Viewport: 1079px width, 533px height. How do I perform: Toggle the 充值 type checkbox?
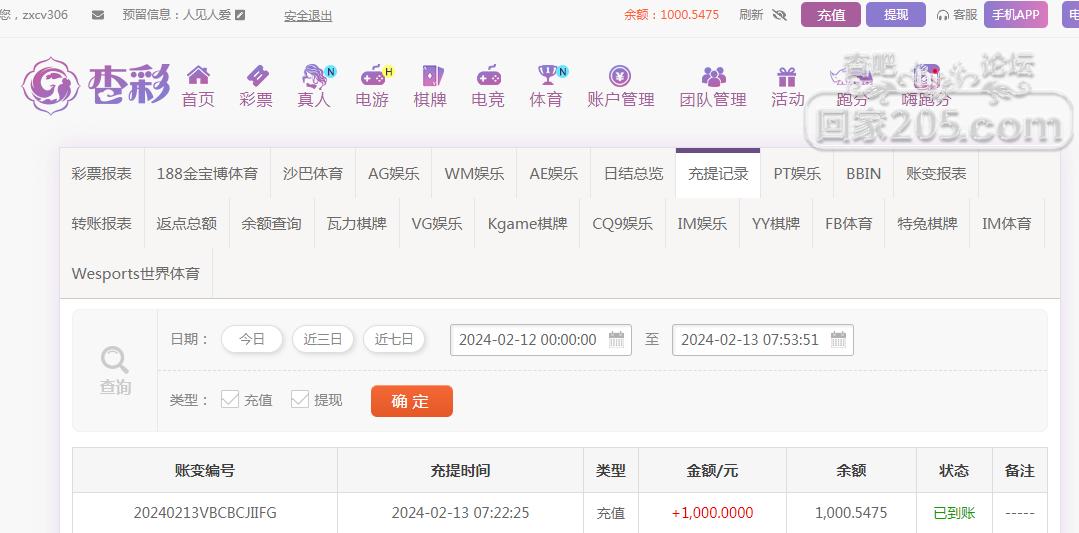pos(230,400)
